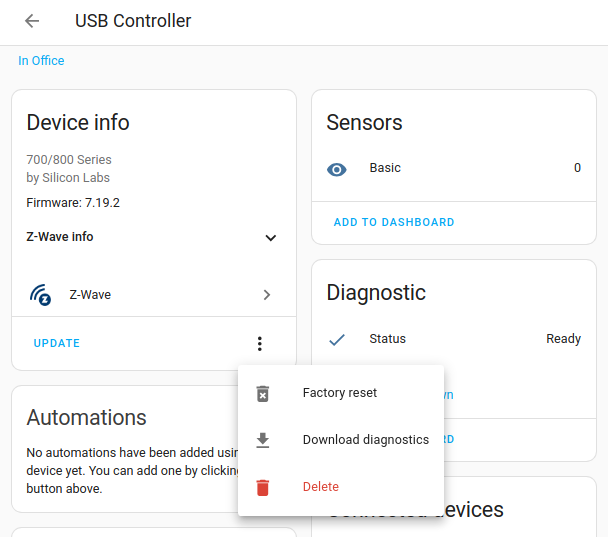This screenshot has width=608, height=537.
Task: Go back using the arrow icon
Action: [x=32, y=21]
